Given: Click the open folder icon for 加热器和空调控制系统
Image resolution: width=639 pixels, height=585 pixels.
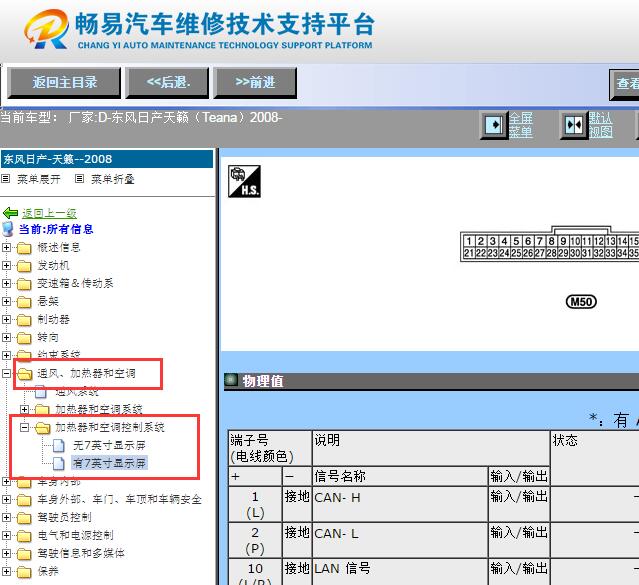Looking at the screenshot, I should click(42, 428).
